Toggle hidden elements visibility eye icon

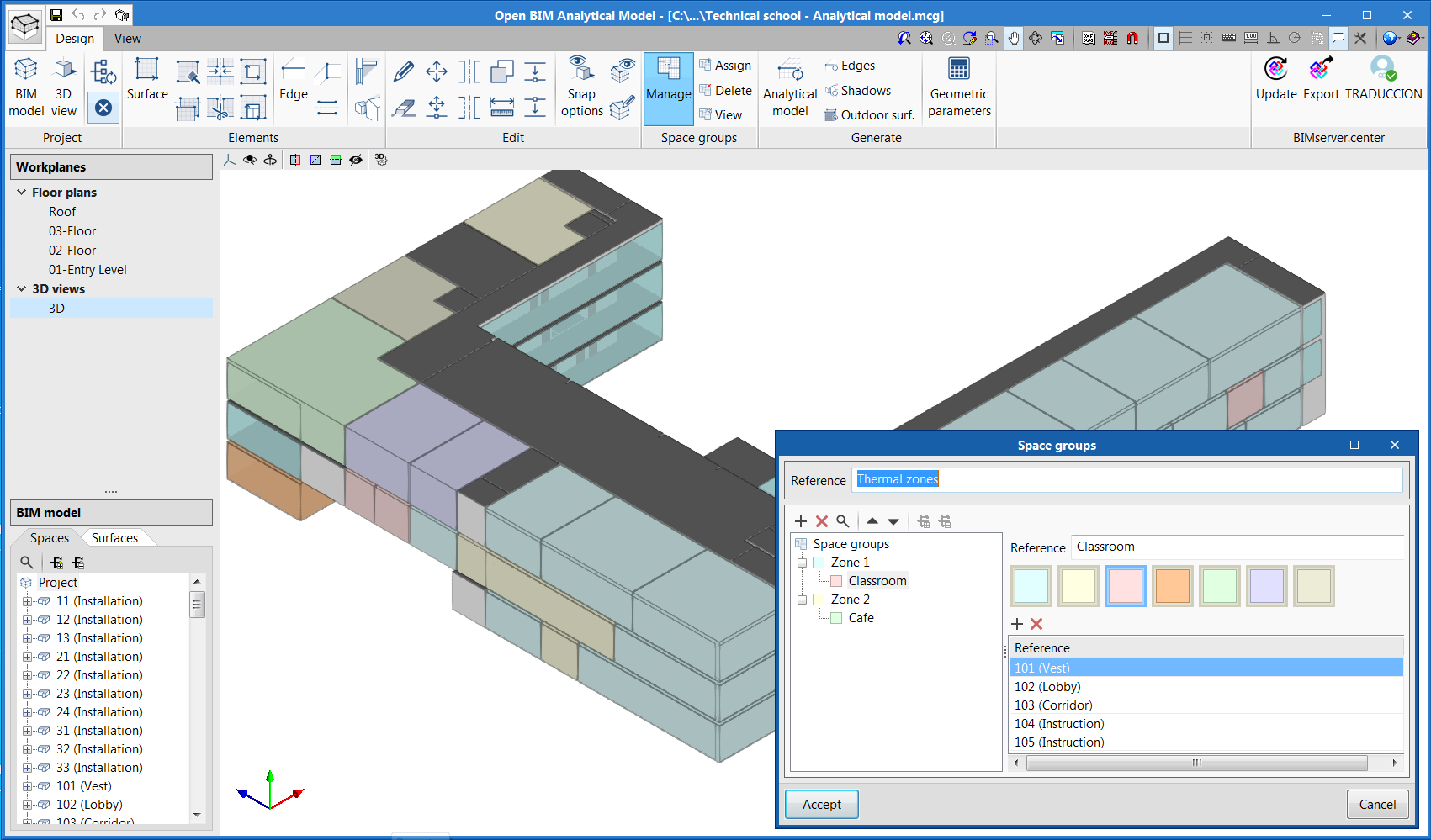[356, 159]
